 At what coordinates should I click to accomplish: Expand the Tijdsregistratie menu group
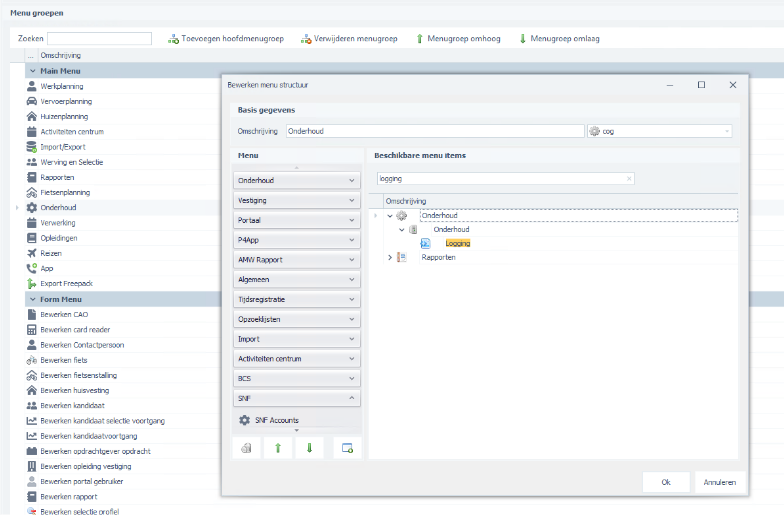pos(352,300)
